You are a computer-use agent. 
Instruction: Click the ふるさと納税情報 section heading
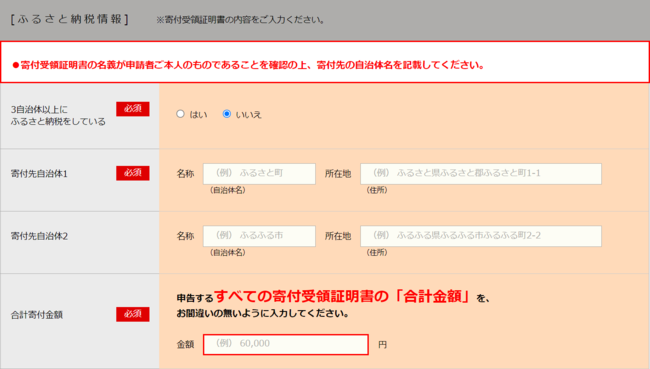point(70,19)
